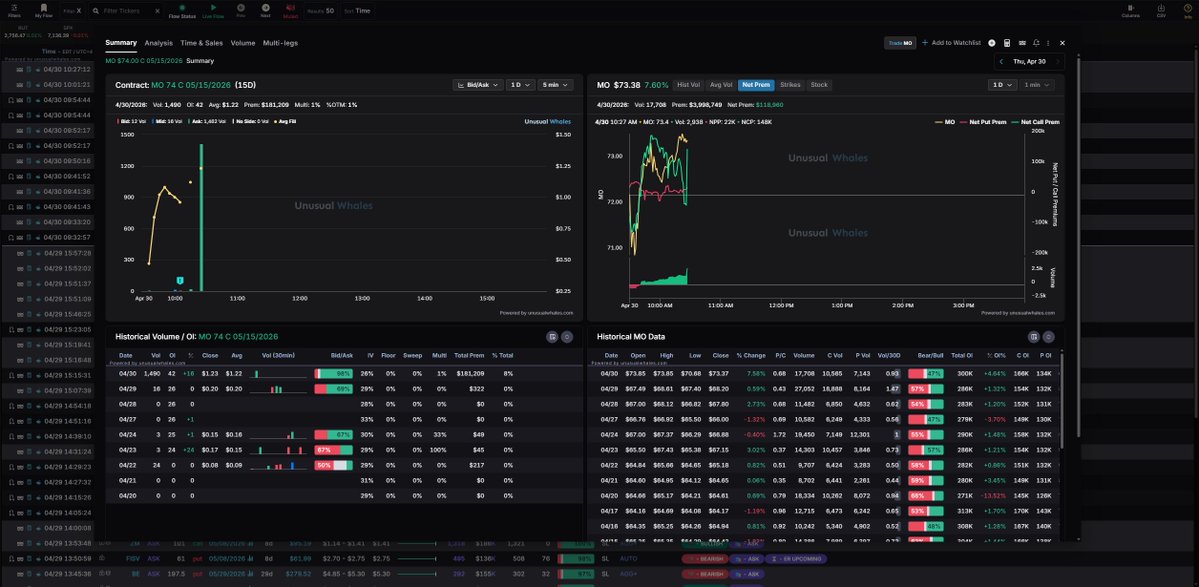This screenshot has height=587, width=1199.
Task: Click round settings icon in Historical Volume / OI
Action: (x=567, y=336)
